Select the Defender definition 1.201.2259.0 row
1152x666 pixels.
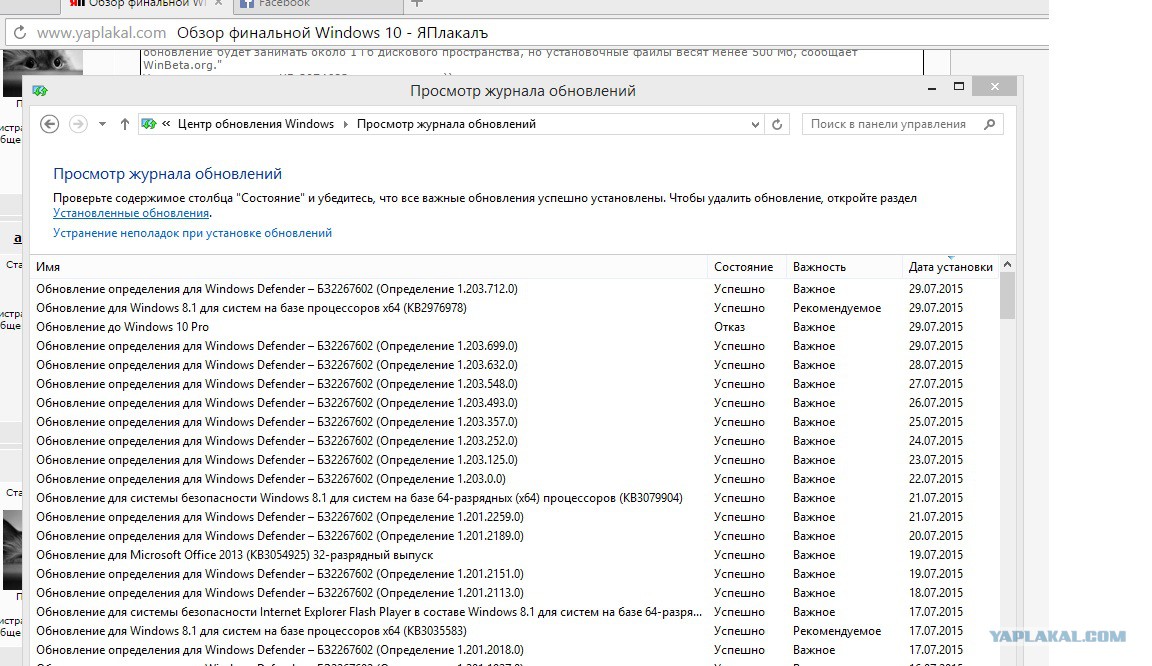pos(514,518)
